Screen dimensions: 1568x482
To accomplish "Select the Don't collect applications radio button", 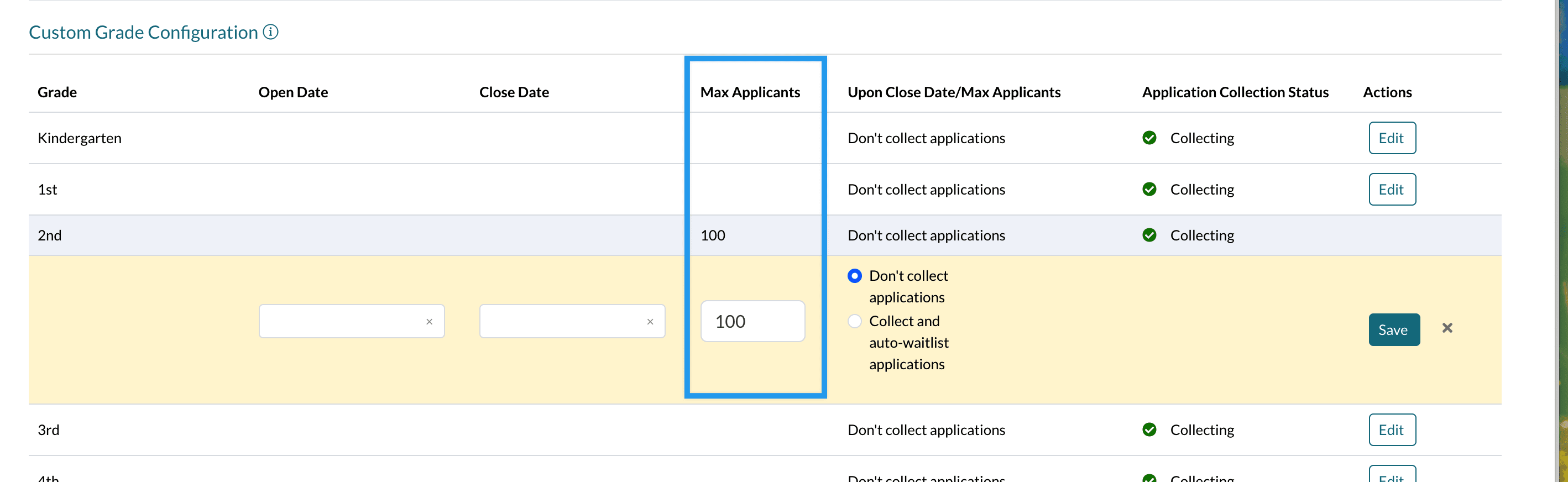I will [855, 276].
